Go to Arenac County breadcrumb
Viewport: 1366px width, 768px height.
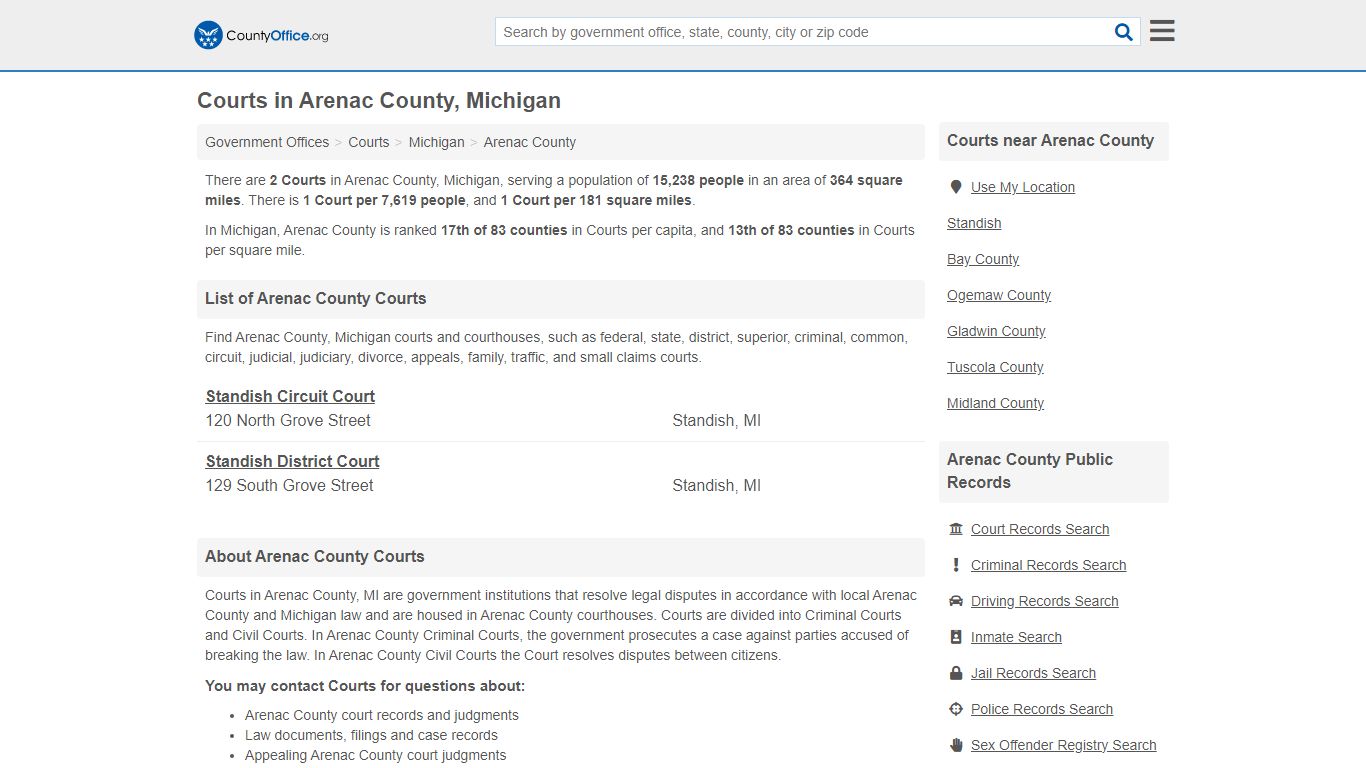coord(530,142)
